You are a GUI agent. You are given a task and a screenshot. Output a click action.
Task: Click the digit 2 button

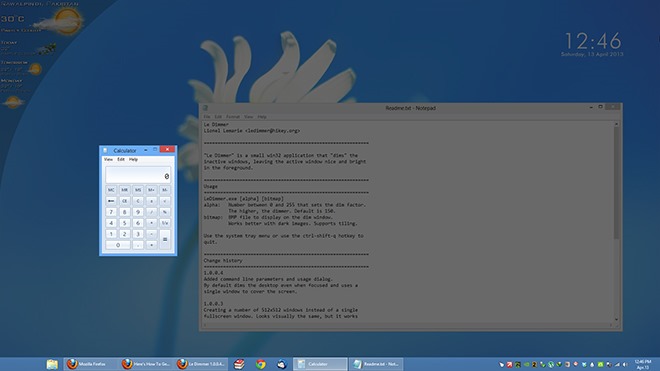125,234
